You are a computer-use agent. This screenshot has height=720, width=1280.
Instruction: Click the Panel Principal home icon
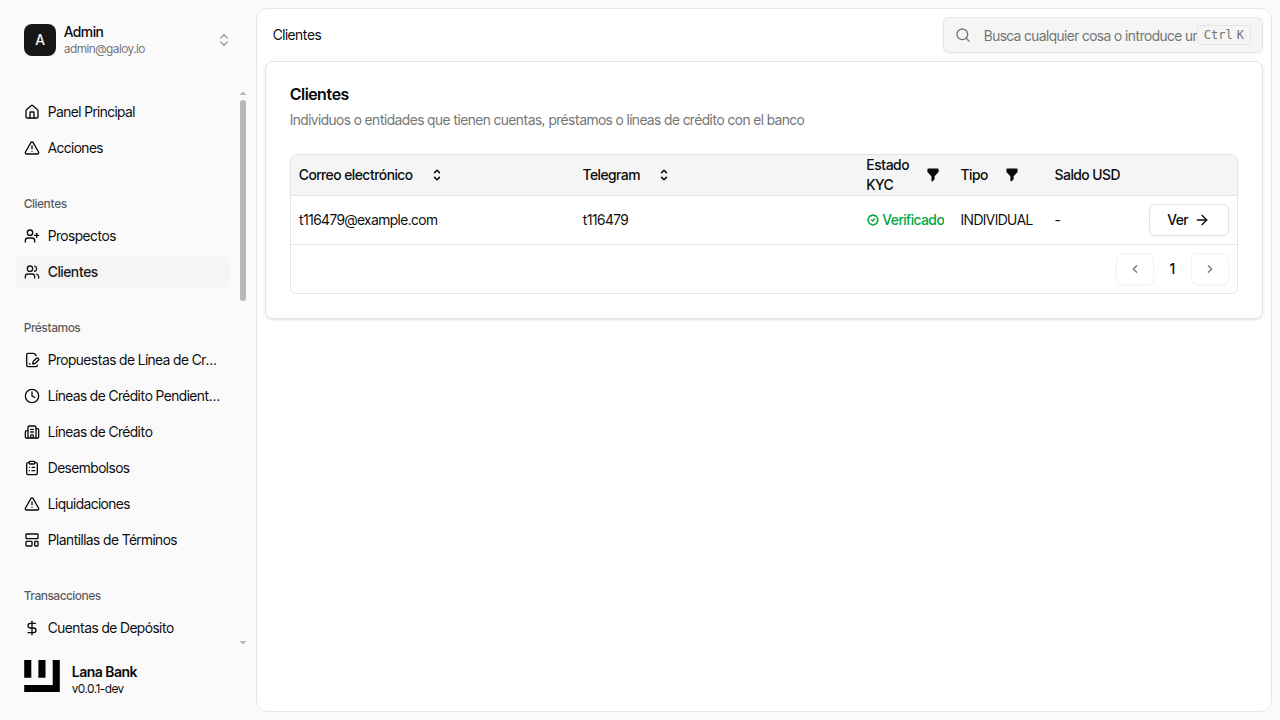click(x=32, y=112)
